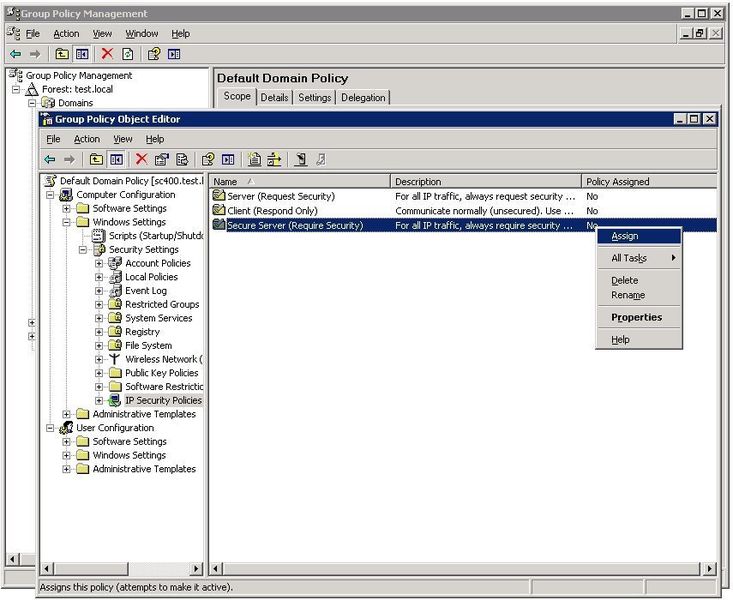Image resolution: width=733 pixels, height=600 pixels.
Task: Select Scripts (Startup/Shutdown) tree item
Action: (156, 236)
